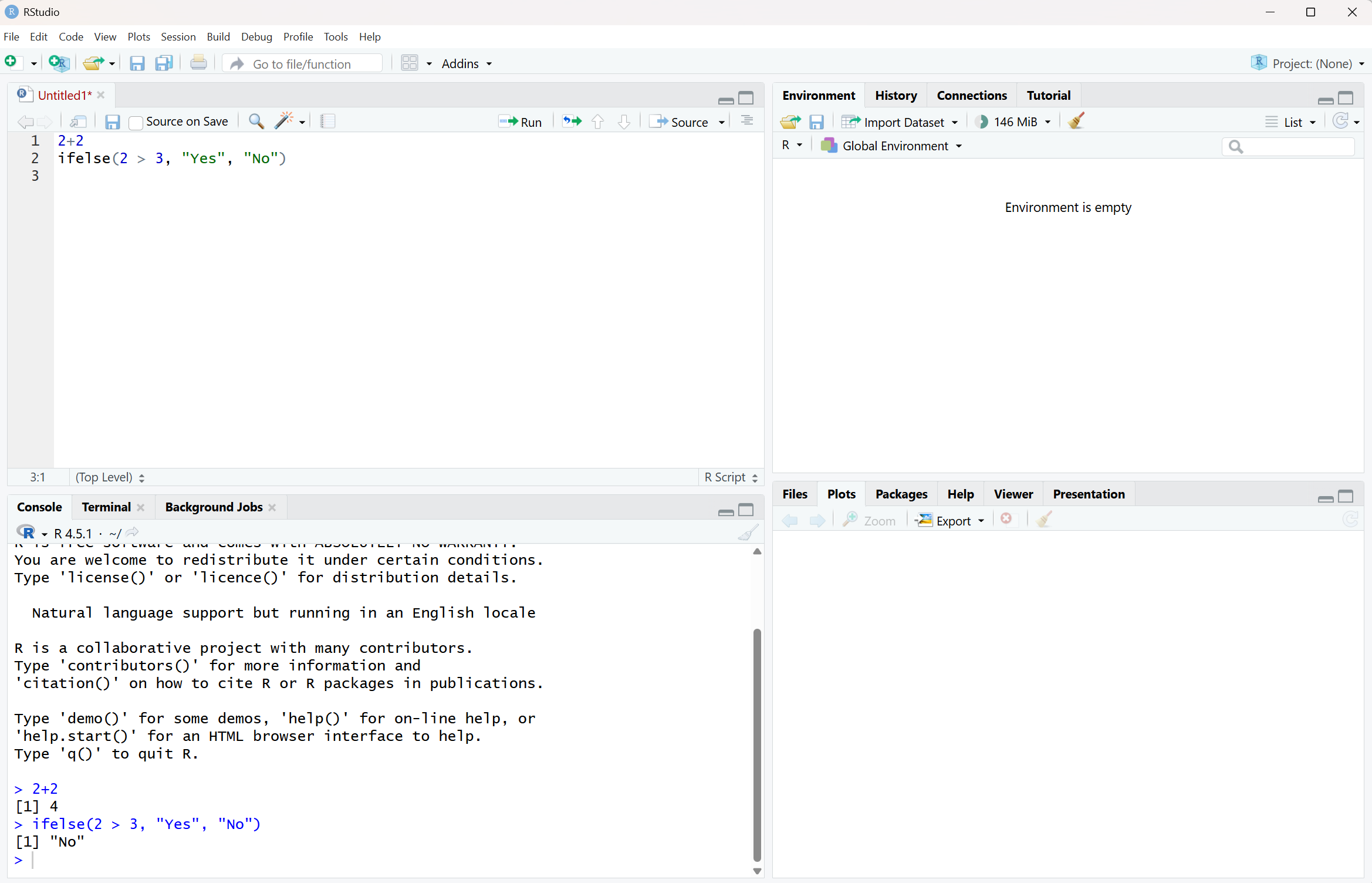Click the Save all open documents icon
This screenshot has width=1372, height=883.
tap(164, 63)
